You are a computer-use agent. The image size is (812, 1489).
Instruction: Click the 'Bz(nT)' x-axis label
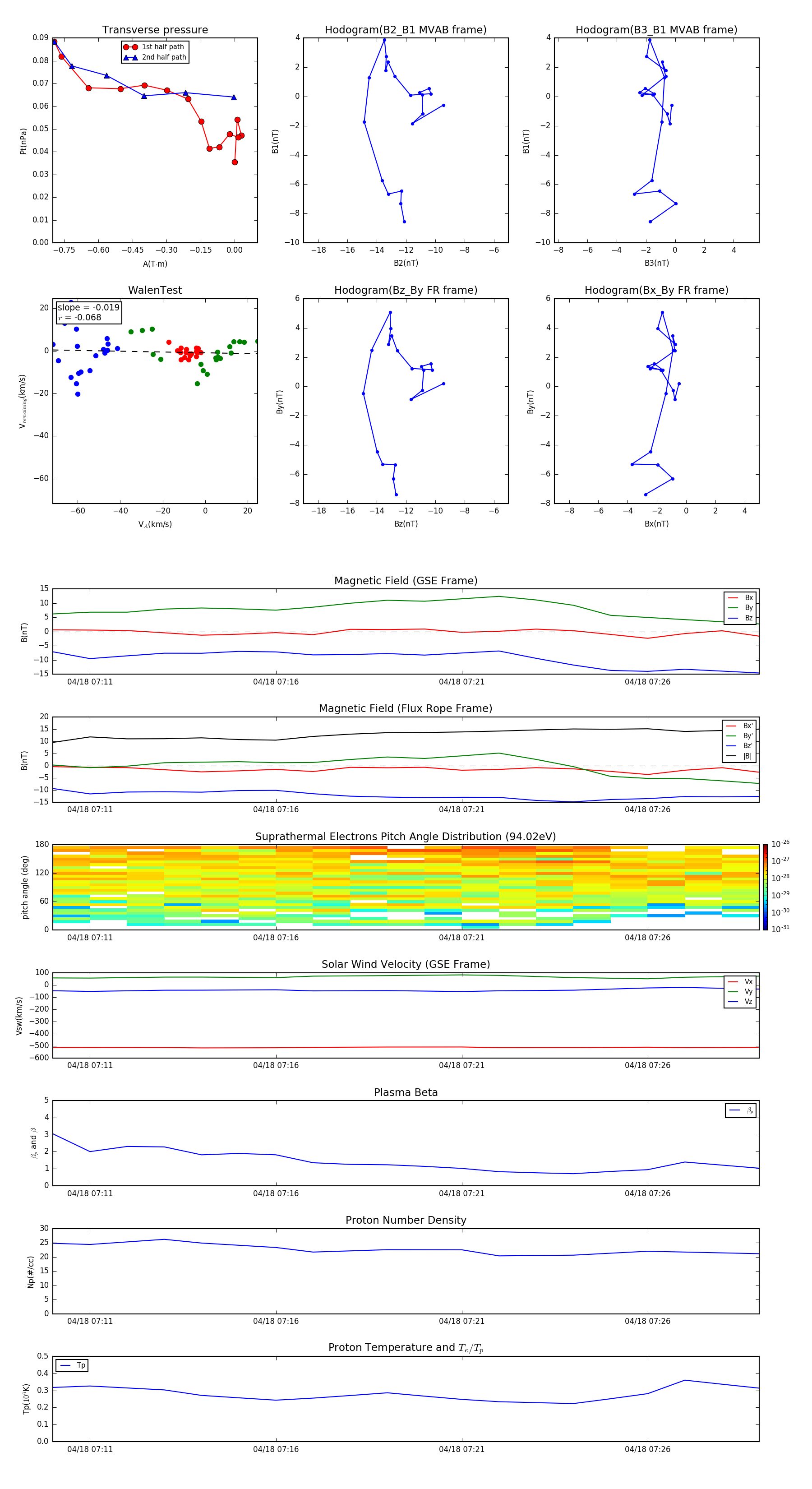pyautogui.click(x=406, y=524)
